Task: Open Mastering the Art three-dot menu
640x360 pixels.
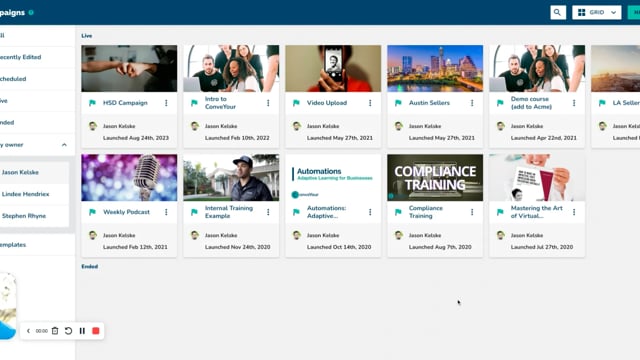Action: click(574, 212)
